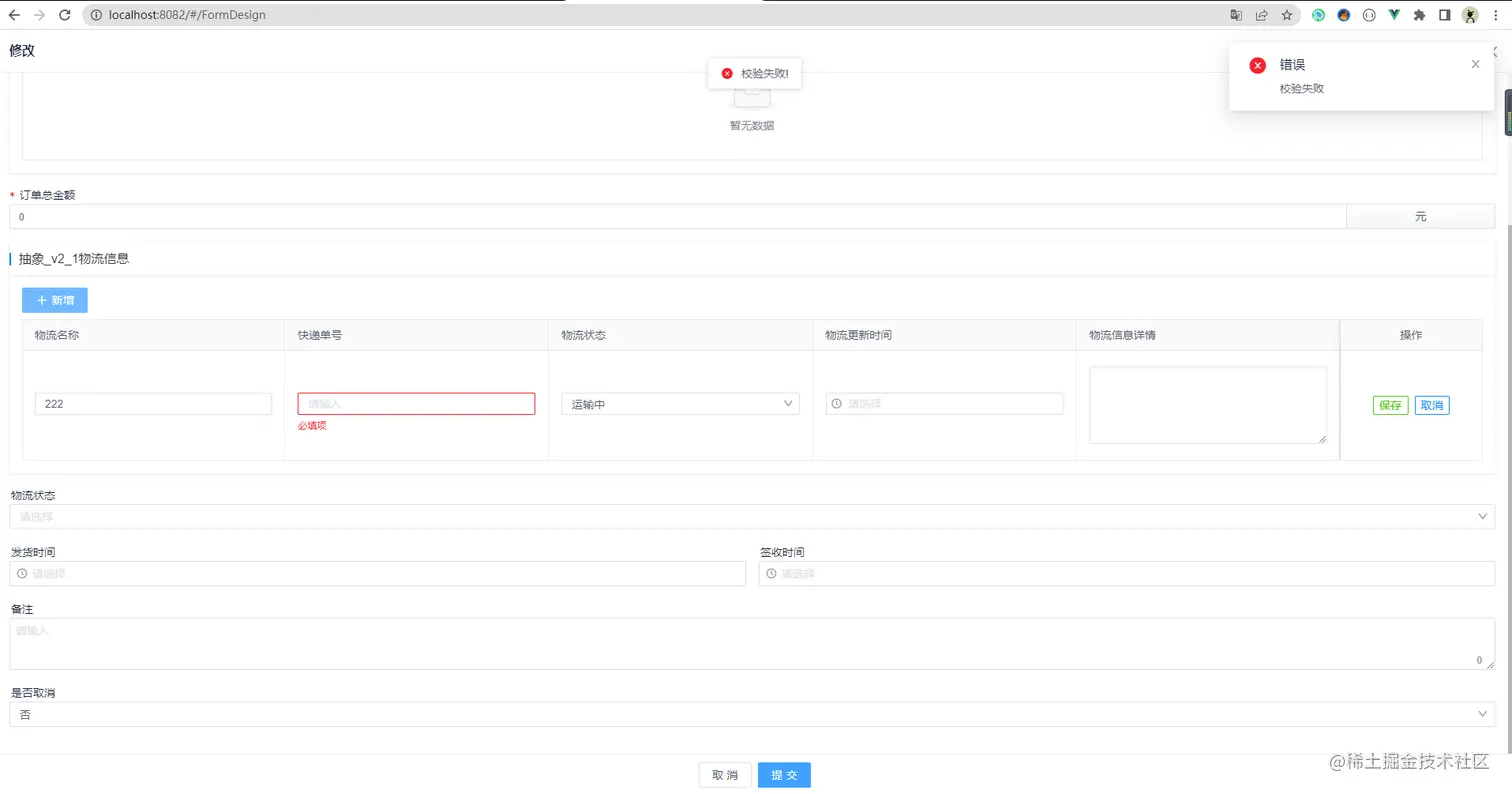
Task: Open the Vue devtools extension icon
Action: pos(1394,15)
